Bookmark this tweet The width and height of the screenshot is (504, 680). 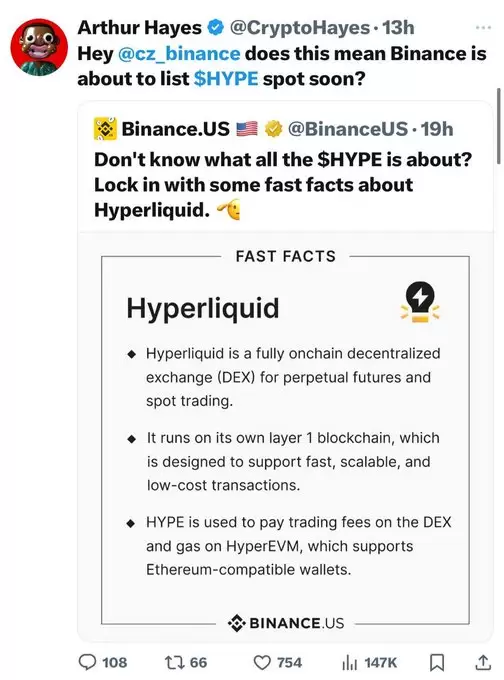click(x=437, y=663)
